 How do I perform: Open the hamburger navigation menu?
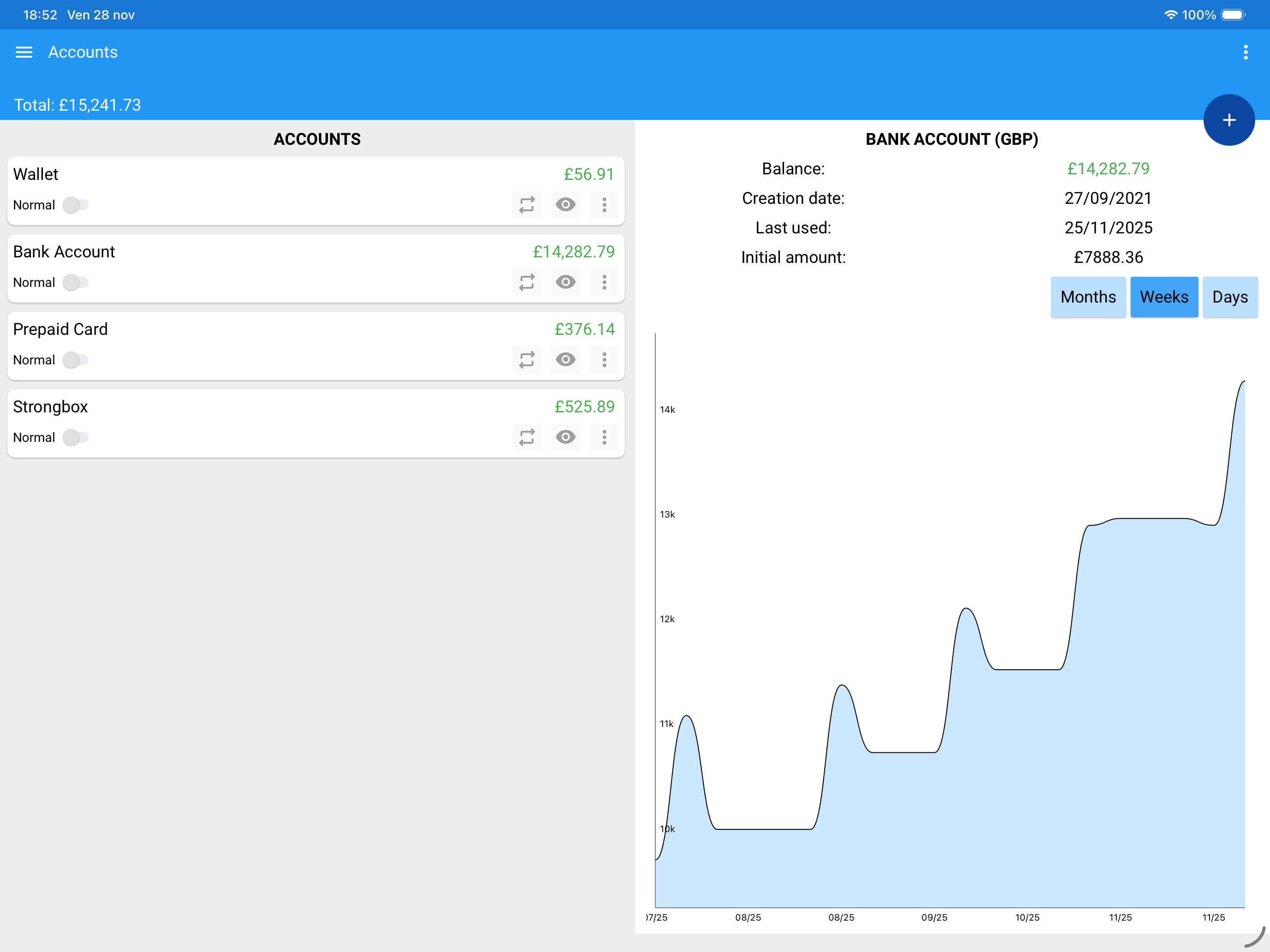24,52
